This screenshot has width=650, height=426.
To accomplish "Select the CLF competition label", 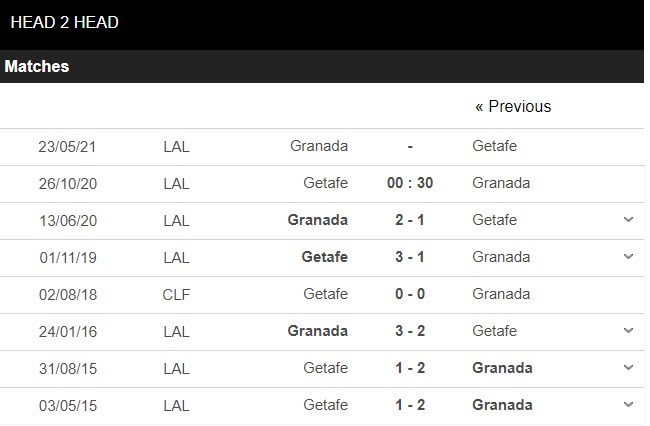I will click(176, 295).
